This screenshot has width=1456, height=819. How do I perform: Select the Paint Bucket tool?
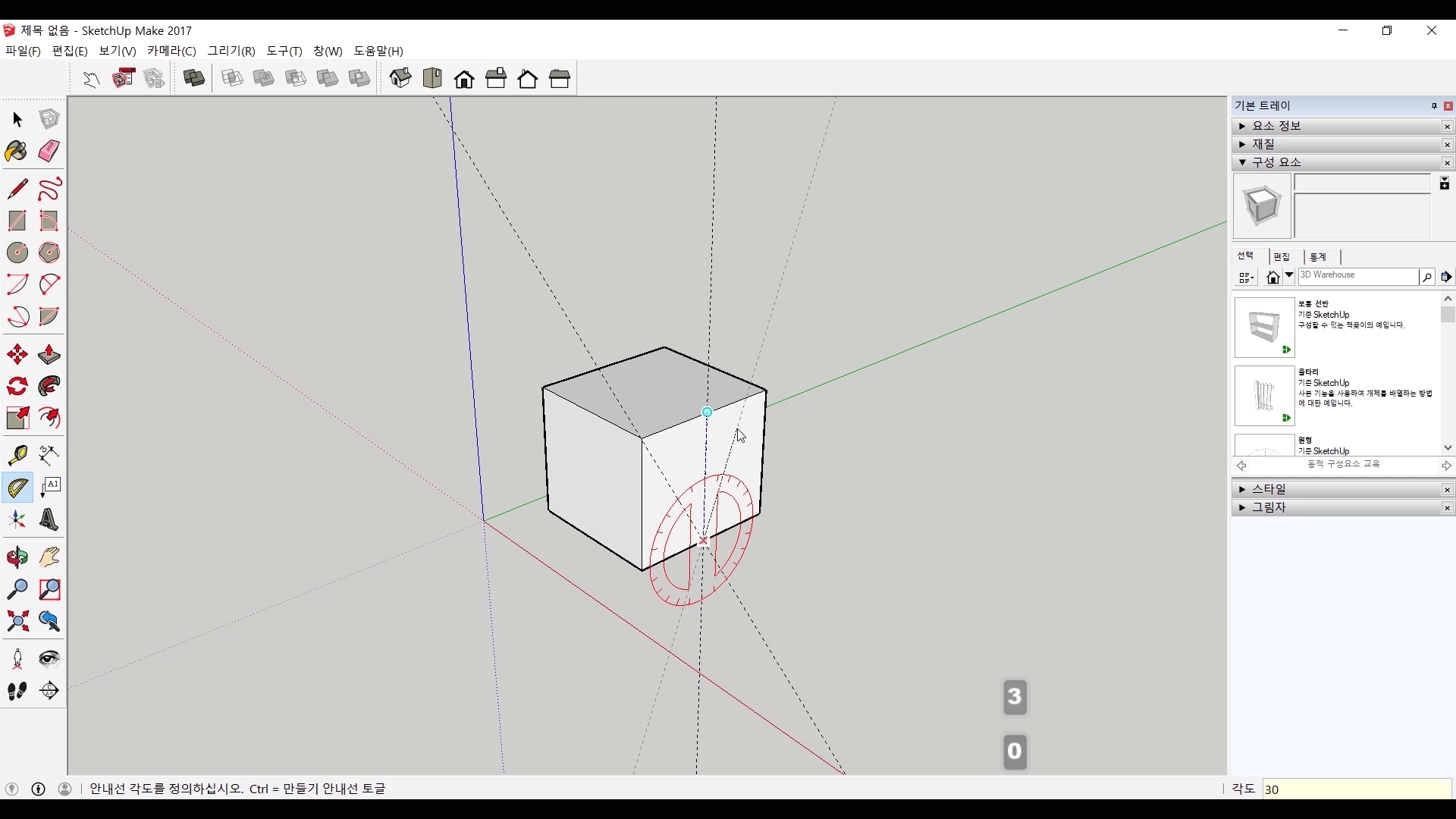[x=17, y=152]
